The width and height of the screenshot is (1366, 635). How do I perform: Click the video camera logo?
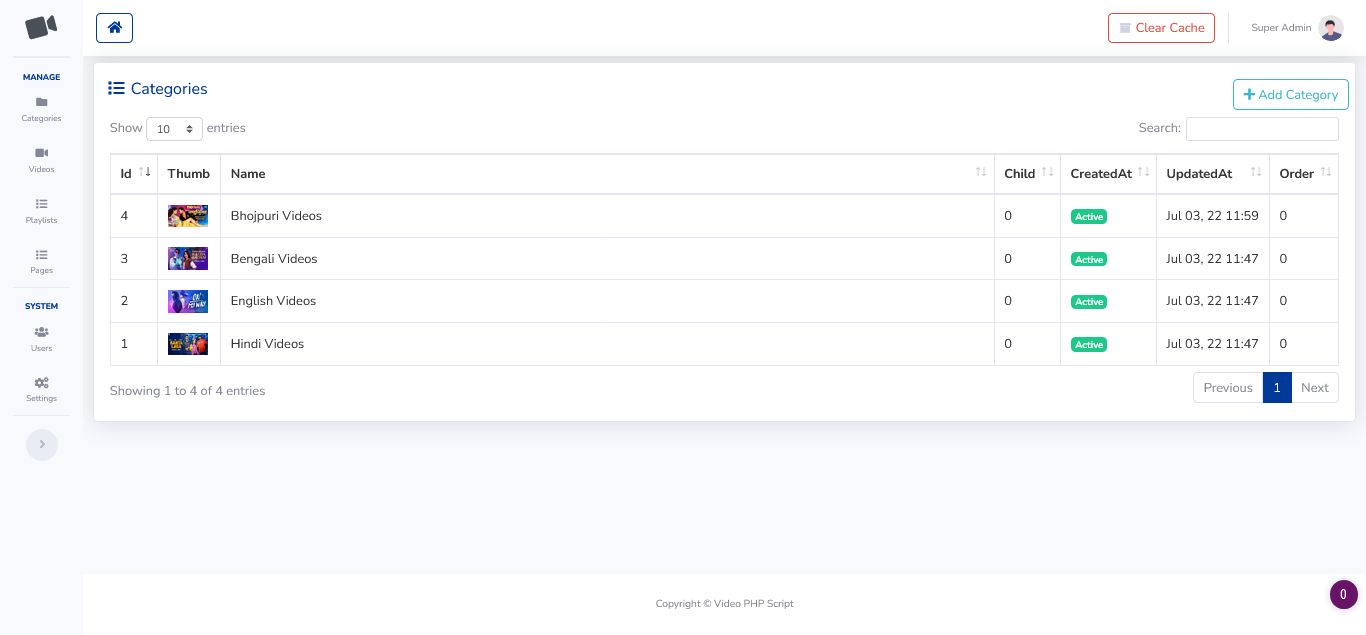[41, 27]
